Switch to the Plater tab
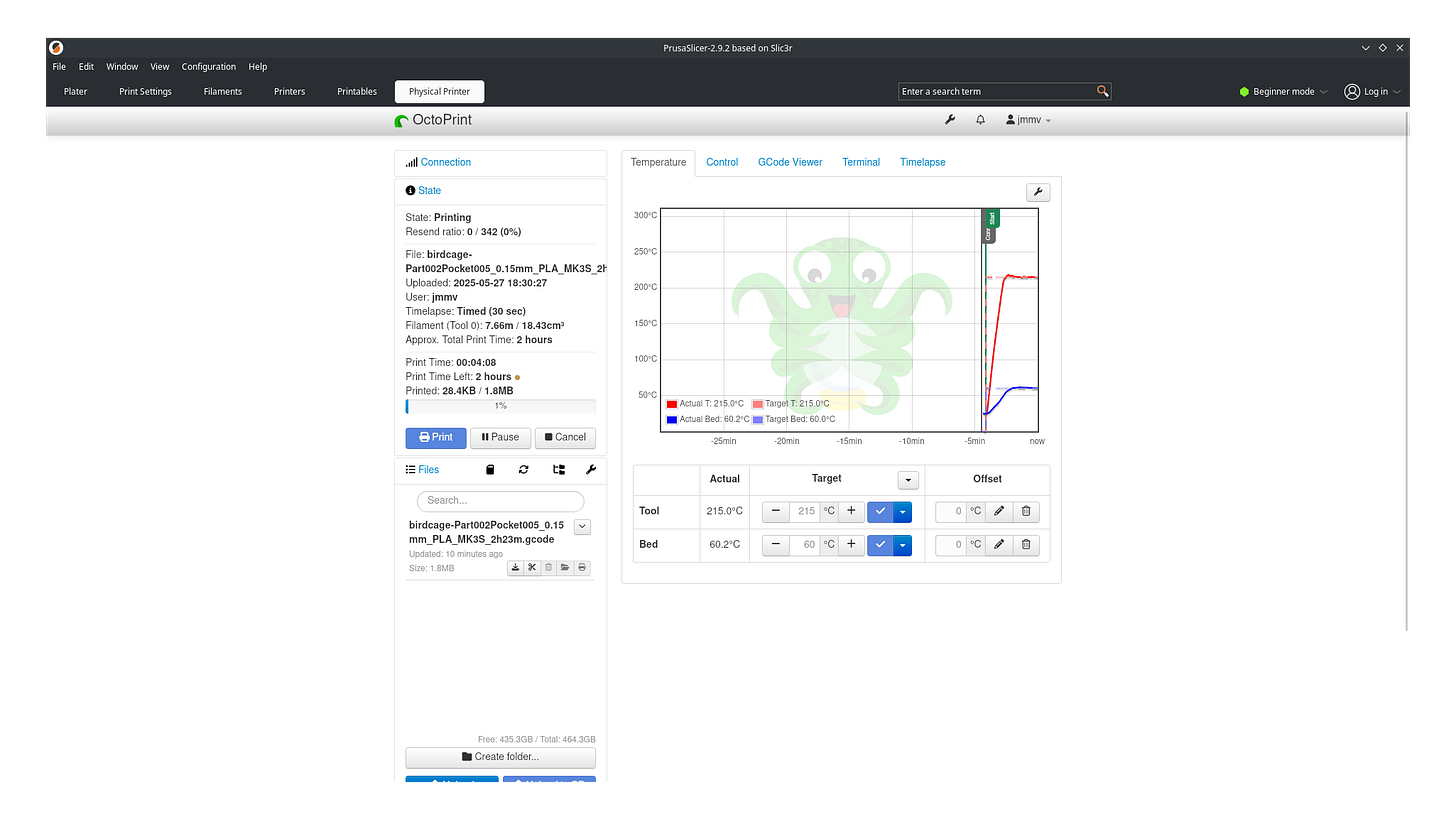The width and height of the screenshot is (1456, 837). 75,91
